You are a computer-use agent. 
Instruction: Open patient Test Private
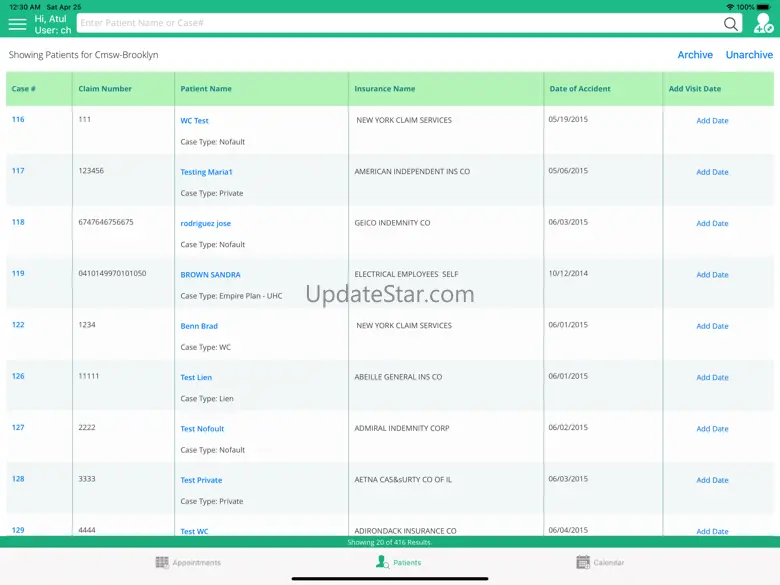pyautogui.click(x=201, y=480)
